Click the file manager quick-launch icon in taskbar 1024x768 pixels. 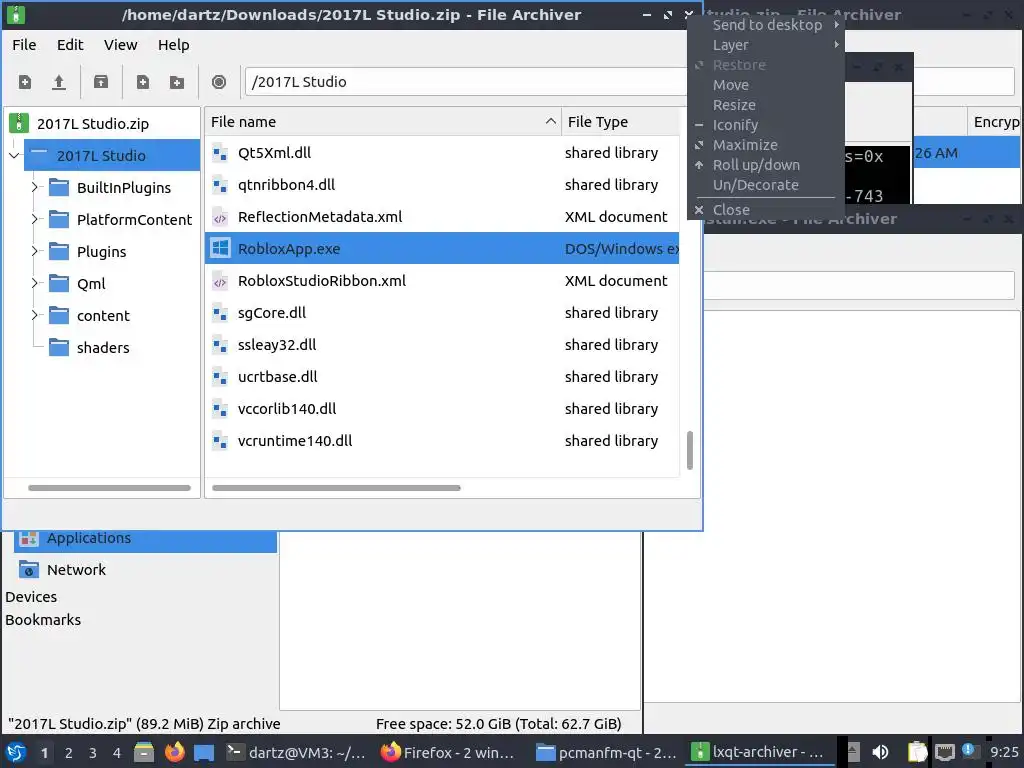(x=144, y=752)
